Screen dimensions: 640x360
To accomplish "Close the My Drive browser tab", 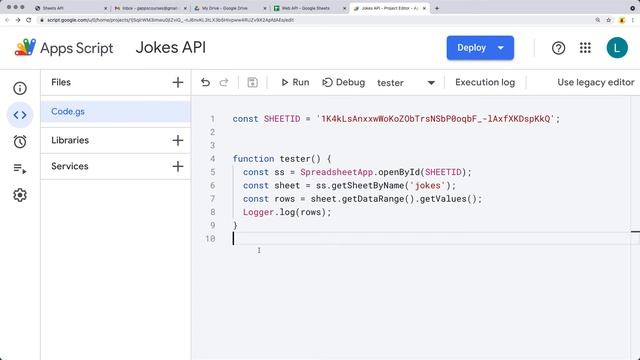I will [x=264, y=8].
